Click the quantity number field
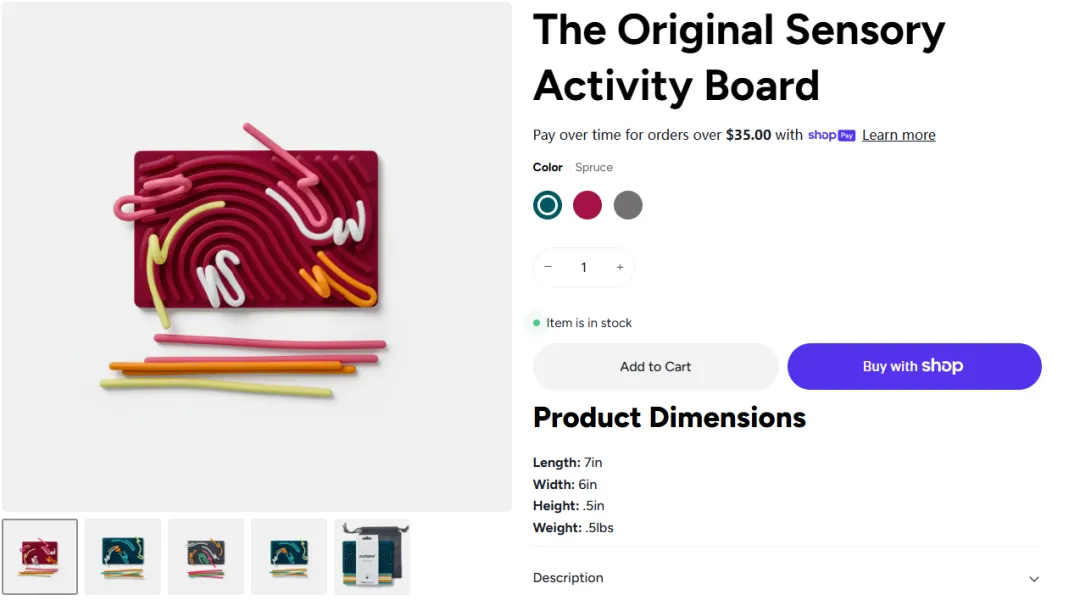 pyautogui.click(x=584, y=267)
